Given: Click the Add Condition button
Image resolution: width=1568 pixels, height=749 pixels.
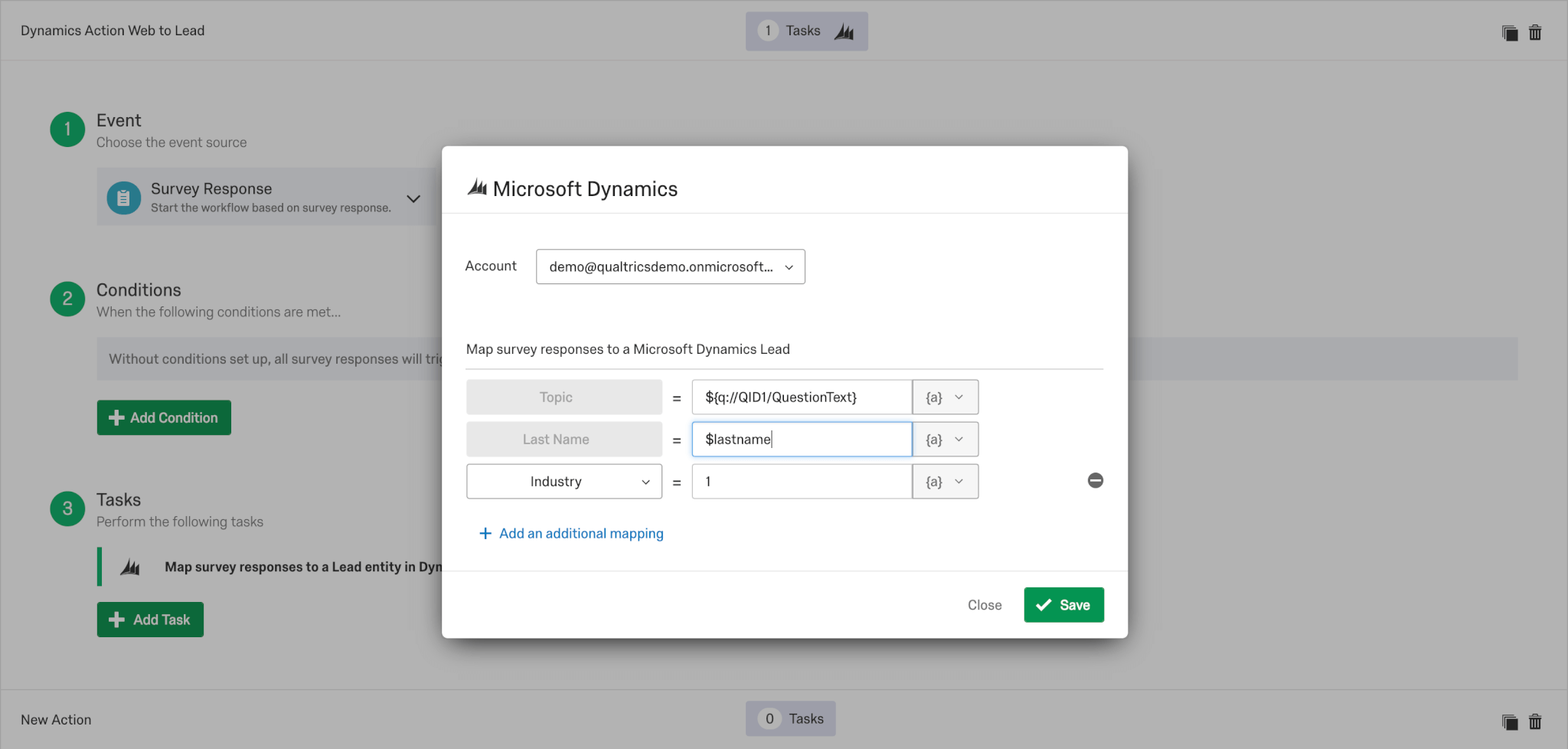Looking at the screenshot, I should pos(164,417).
